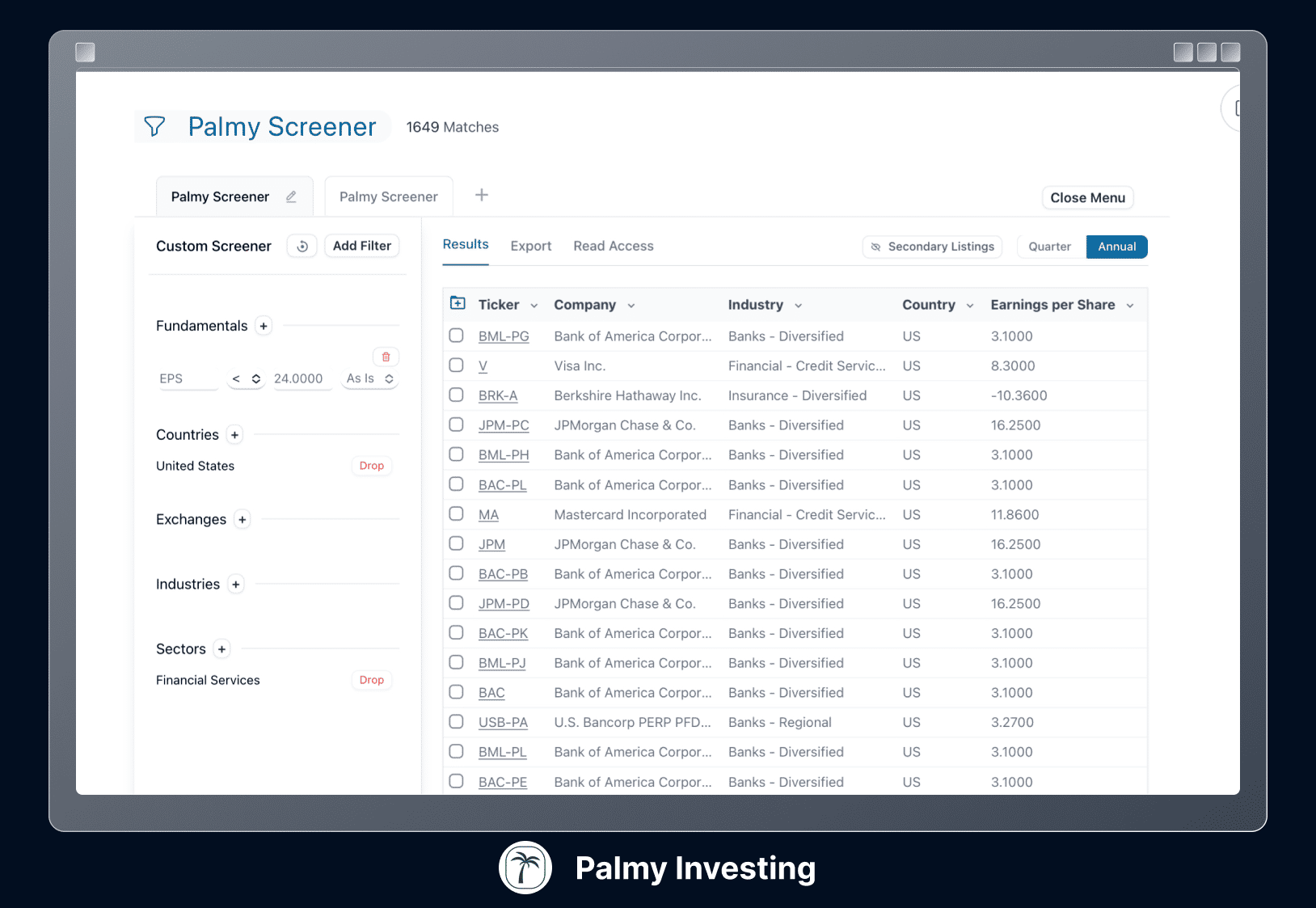Add an industry with Industries plus icon
This screenshot has height=908, width=1316.
(x=235, y=584)
